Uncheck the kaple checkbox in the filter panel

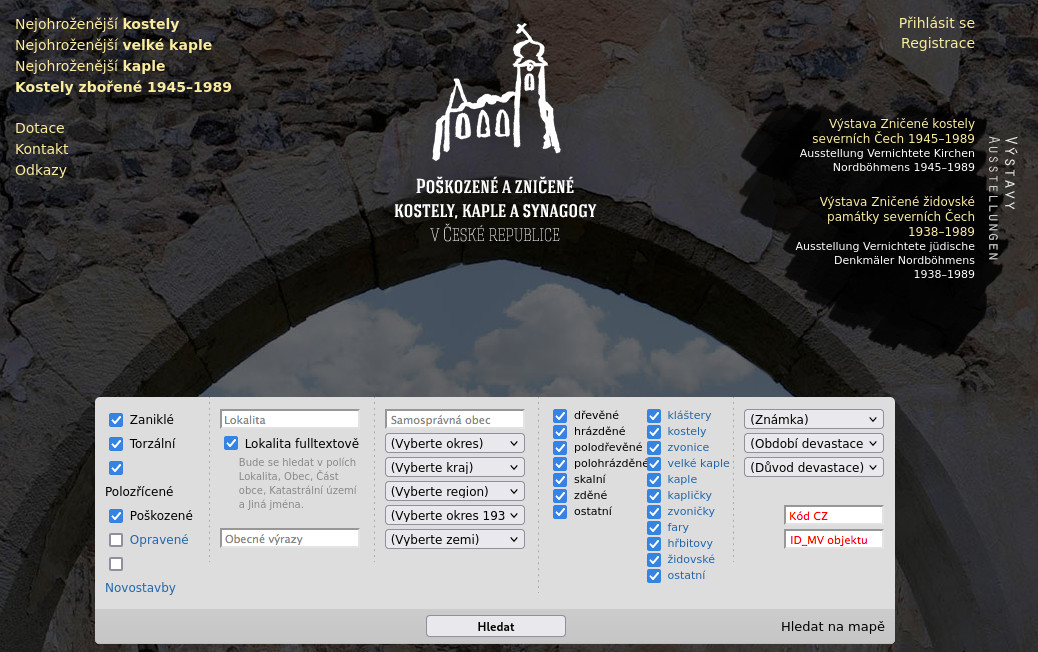pos(654,479)
